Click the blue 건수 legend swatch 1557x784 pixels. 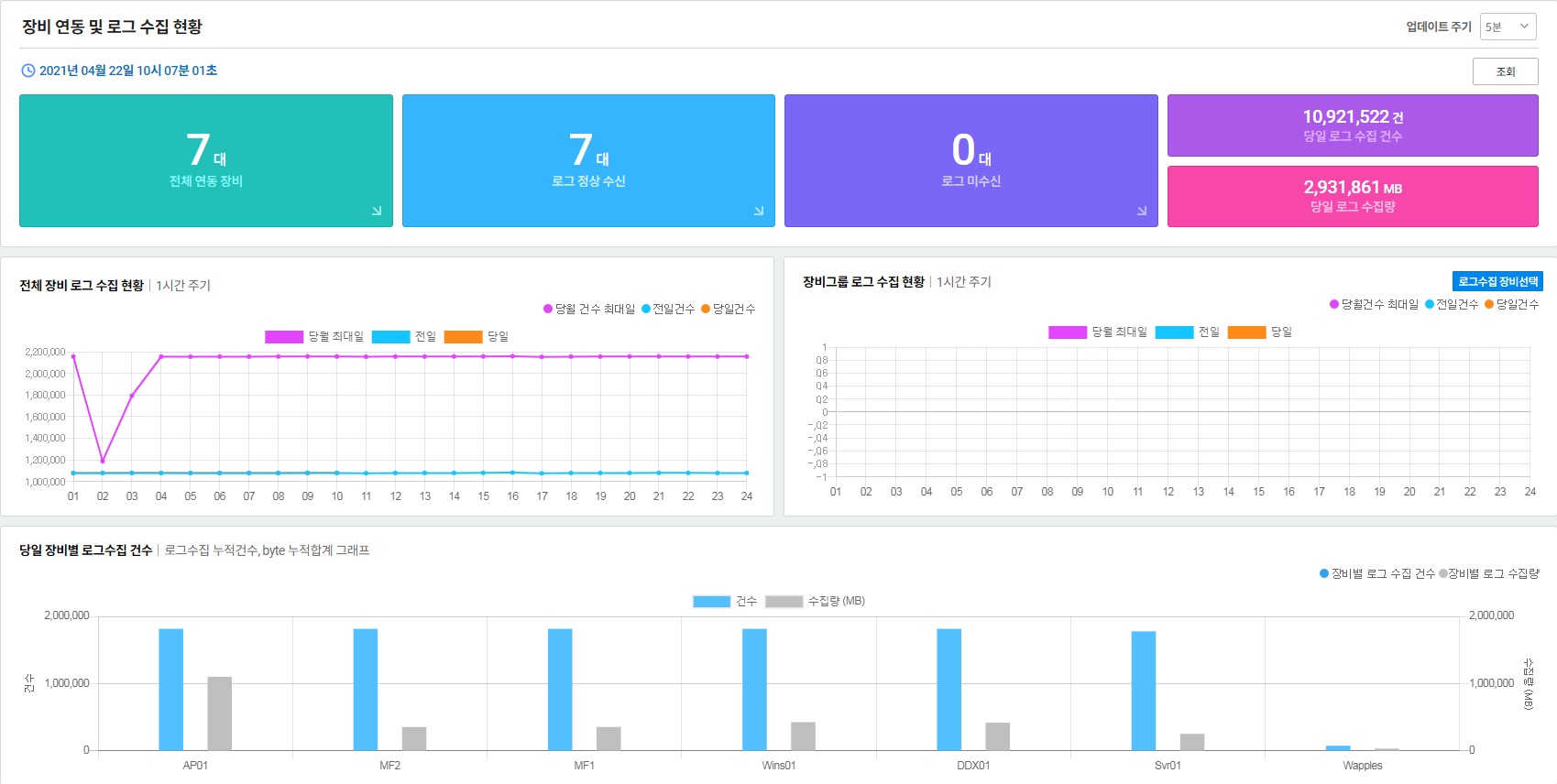click(711, 602)
